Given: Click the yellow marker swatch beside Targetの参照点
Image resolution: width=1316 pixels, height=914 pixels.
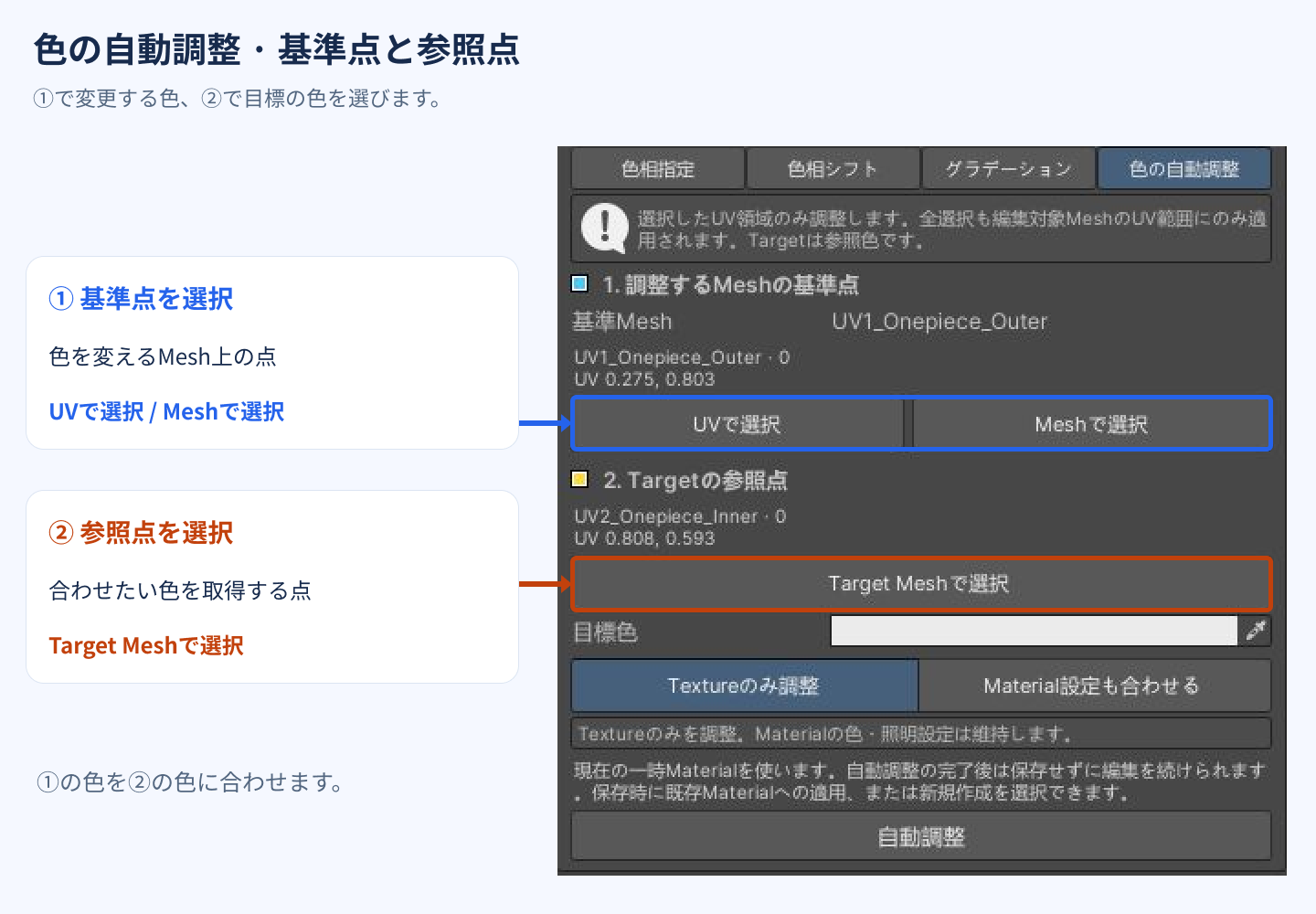Looking at the screenshot, I should pyautogui.click(x=579, y=479).
